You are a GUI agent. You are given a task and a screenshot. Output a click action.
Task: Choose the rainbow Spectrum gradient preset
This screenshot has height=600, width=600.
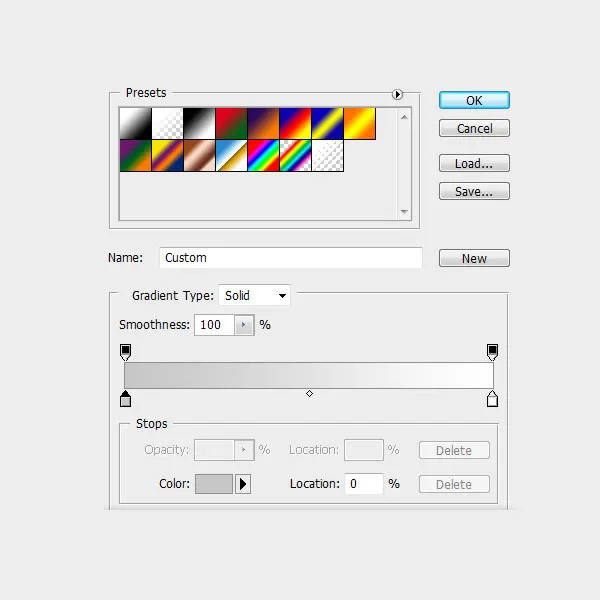pos(263,155)
